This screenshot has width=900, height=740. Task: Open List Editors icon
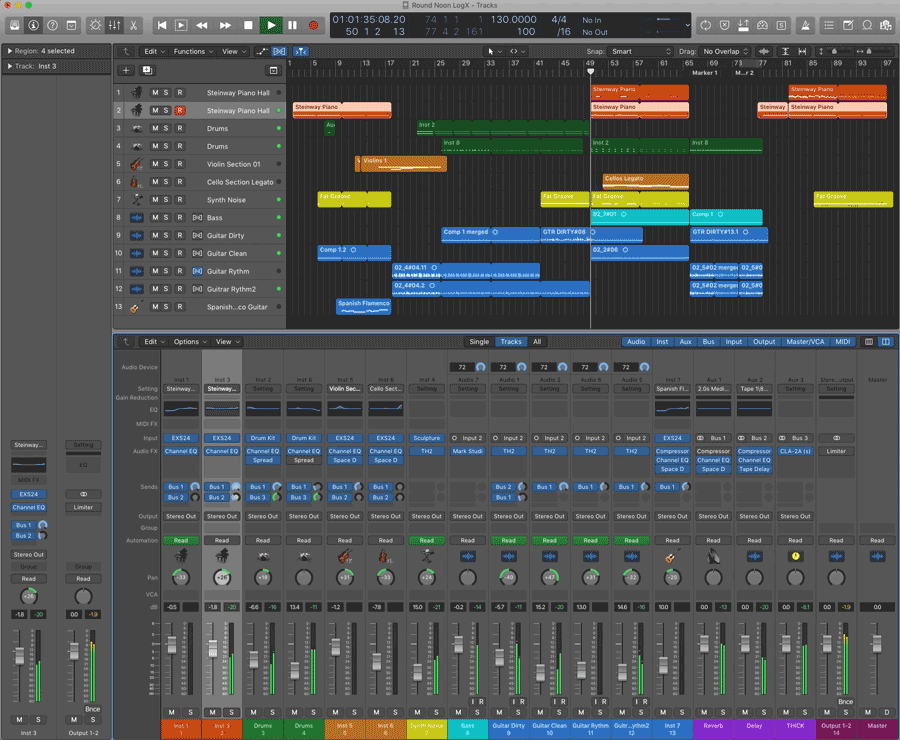[x=829, y=25]
